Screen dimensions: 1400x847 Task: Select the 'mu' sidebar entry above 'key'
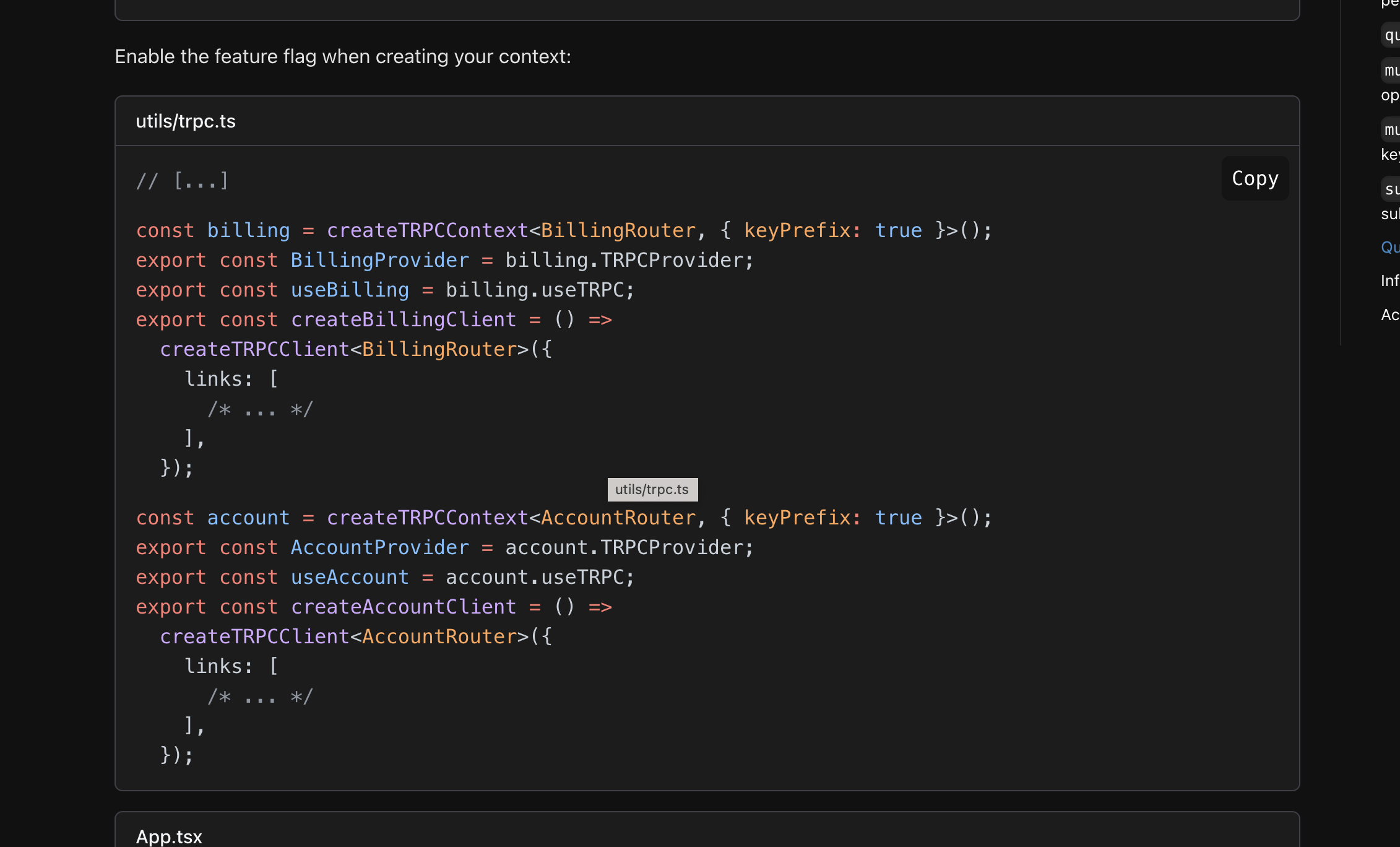pos(1391,129)
